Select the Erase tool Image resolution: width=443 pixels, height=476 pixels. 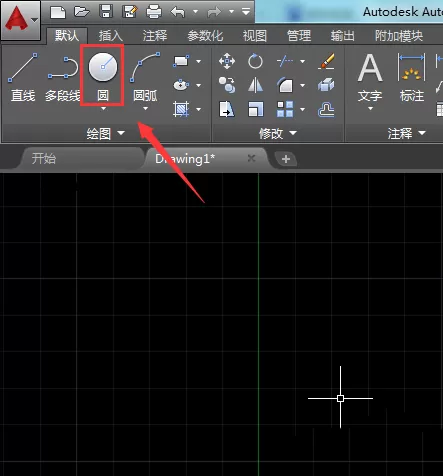[326, 61]
